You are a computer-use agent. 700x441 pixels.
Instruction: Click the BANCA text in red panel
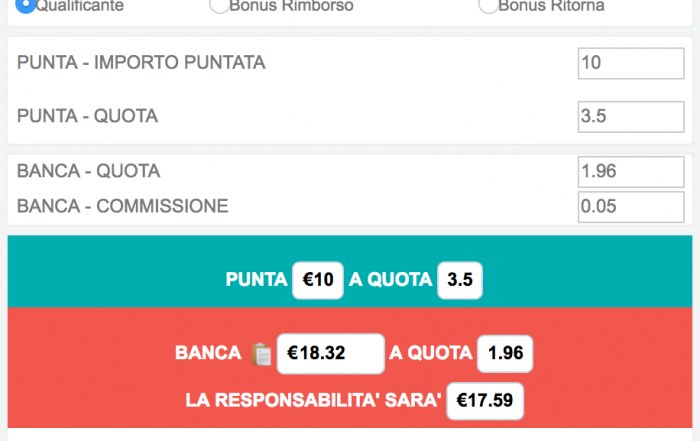pyautogui.click(x=208, y=353)
